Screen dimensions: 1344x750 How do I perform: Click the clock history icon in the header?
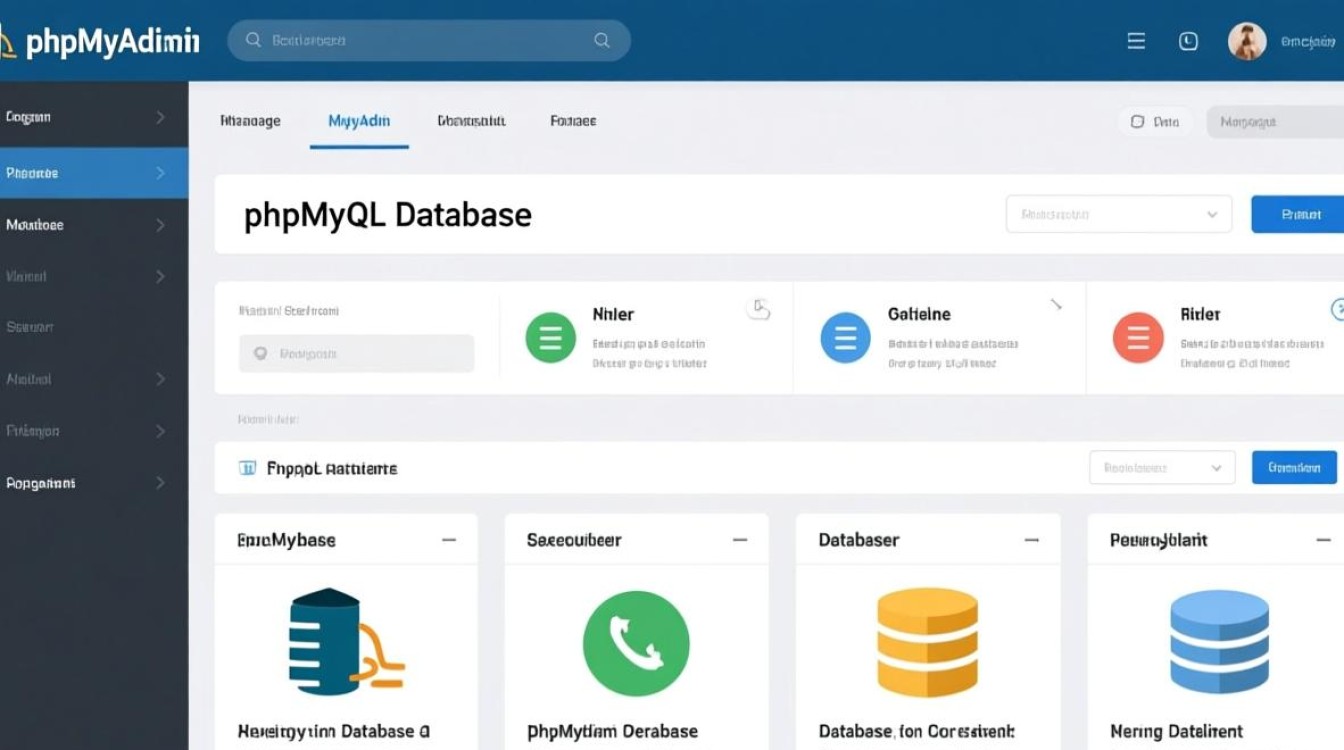click(1187, 40)
